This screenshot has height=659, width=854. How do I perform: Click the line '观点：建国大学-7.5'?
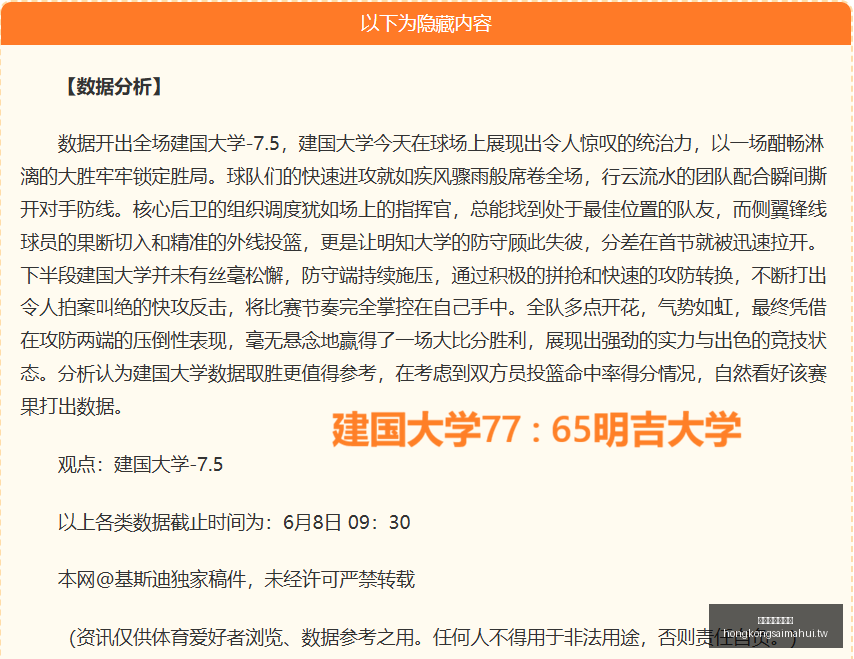click(x=141, y=465)
